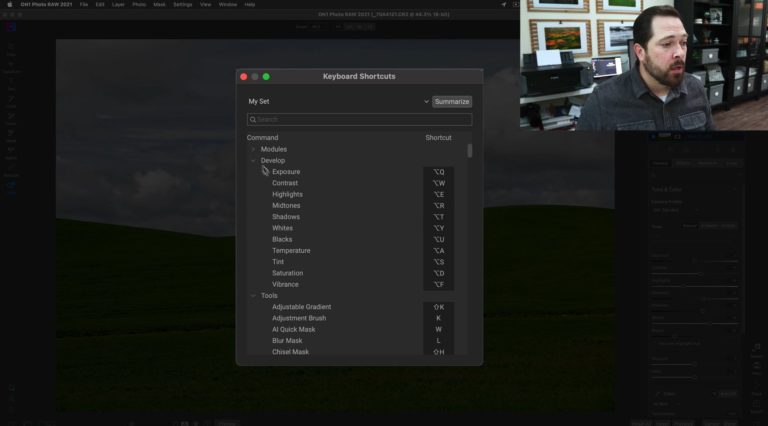Expand the Modules command group
This screenshot has width=768, height=426.
(253, 149)
